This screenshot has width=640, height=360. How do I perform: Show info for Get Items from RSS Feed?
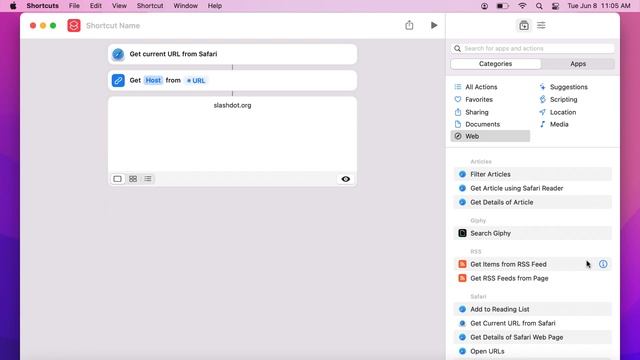click(x=603, y=264)
